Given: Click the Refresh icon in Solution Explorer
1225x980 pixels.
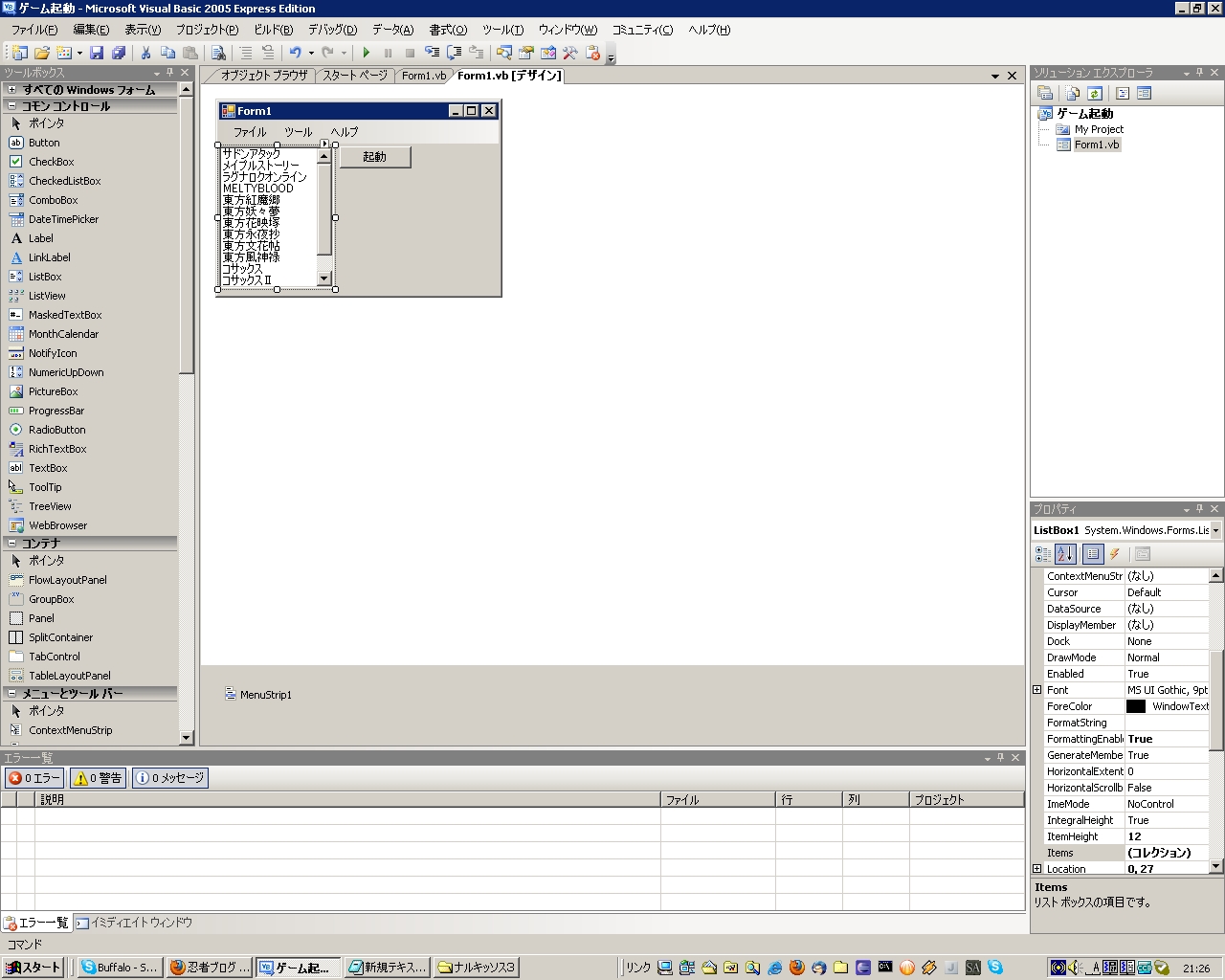Looking at the screenshot, I should tap(1095, 93).
